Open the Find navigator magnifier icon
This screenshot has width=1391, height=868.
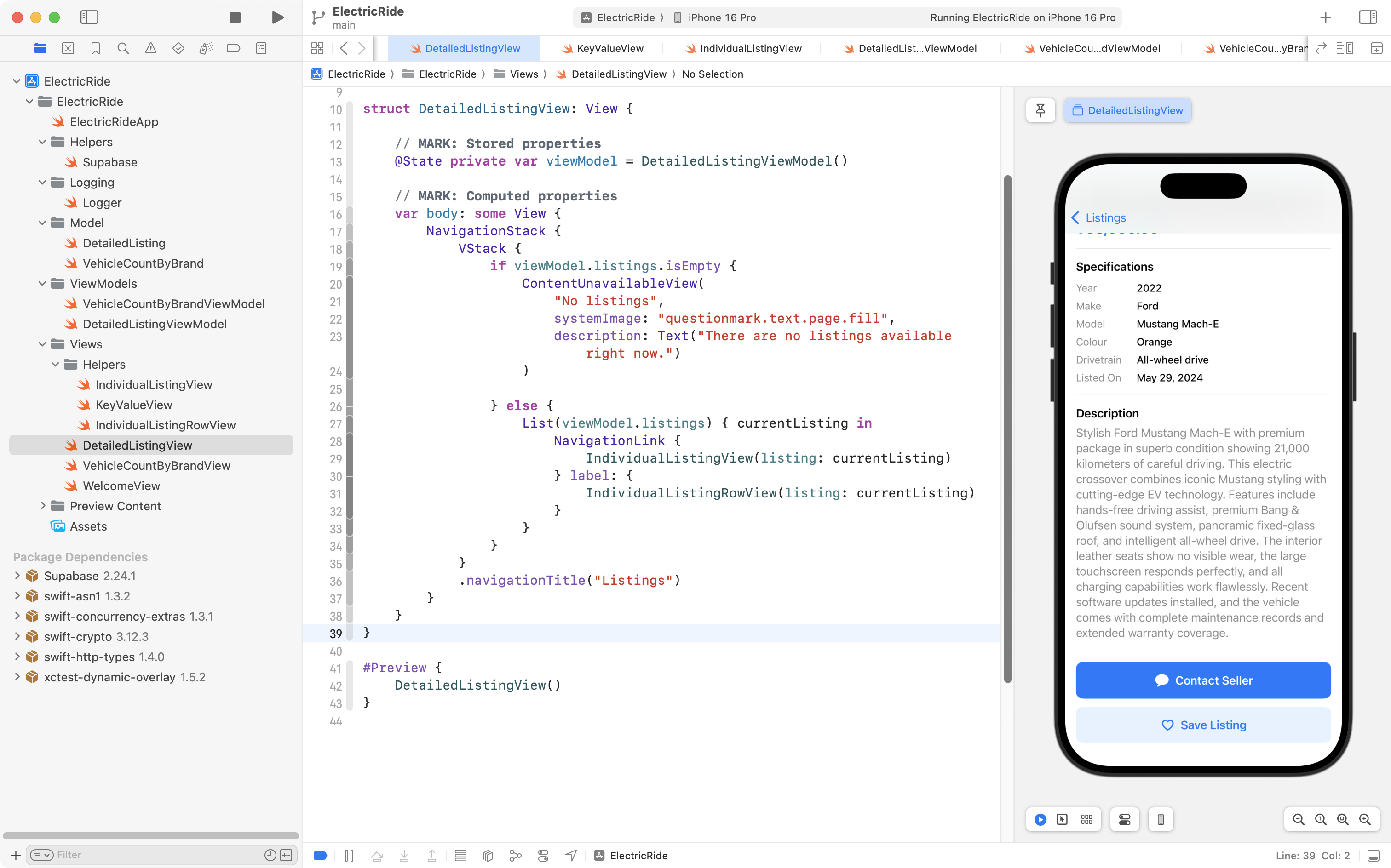coord(123,48)
